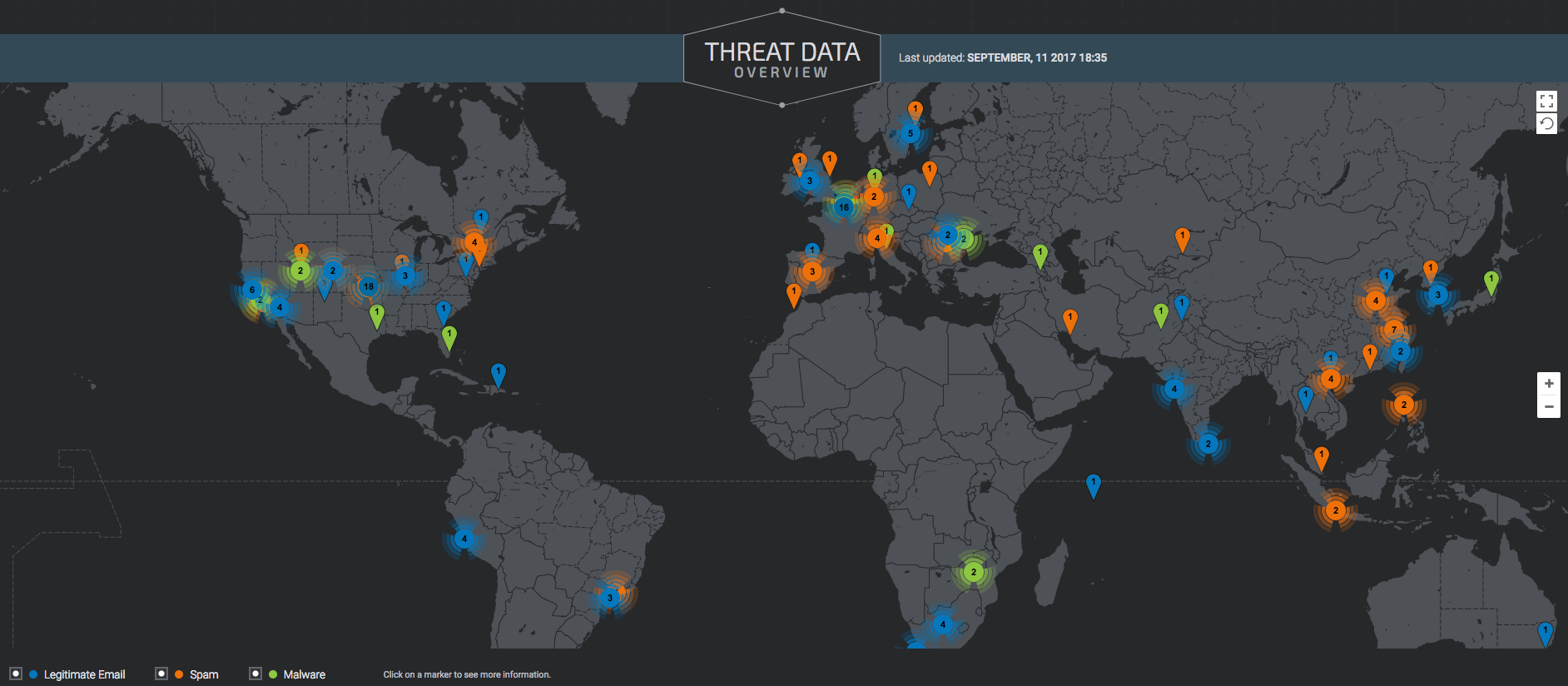Click the blue pin in the Indian Ocean

tap(1094, 485)
